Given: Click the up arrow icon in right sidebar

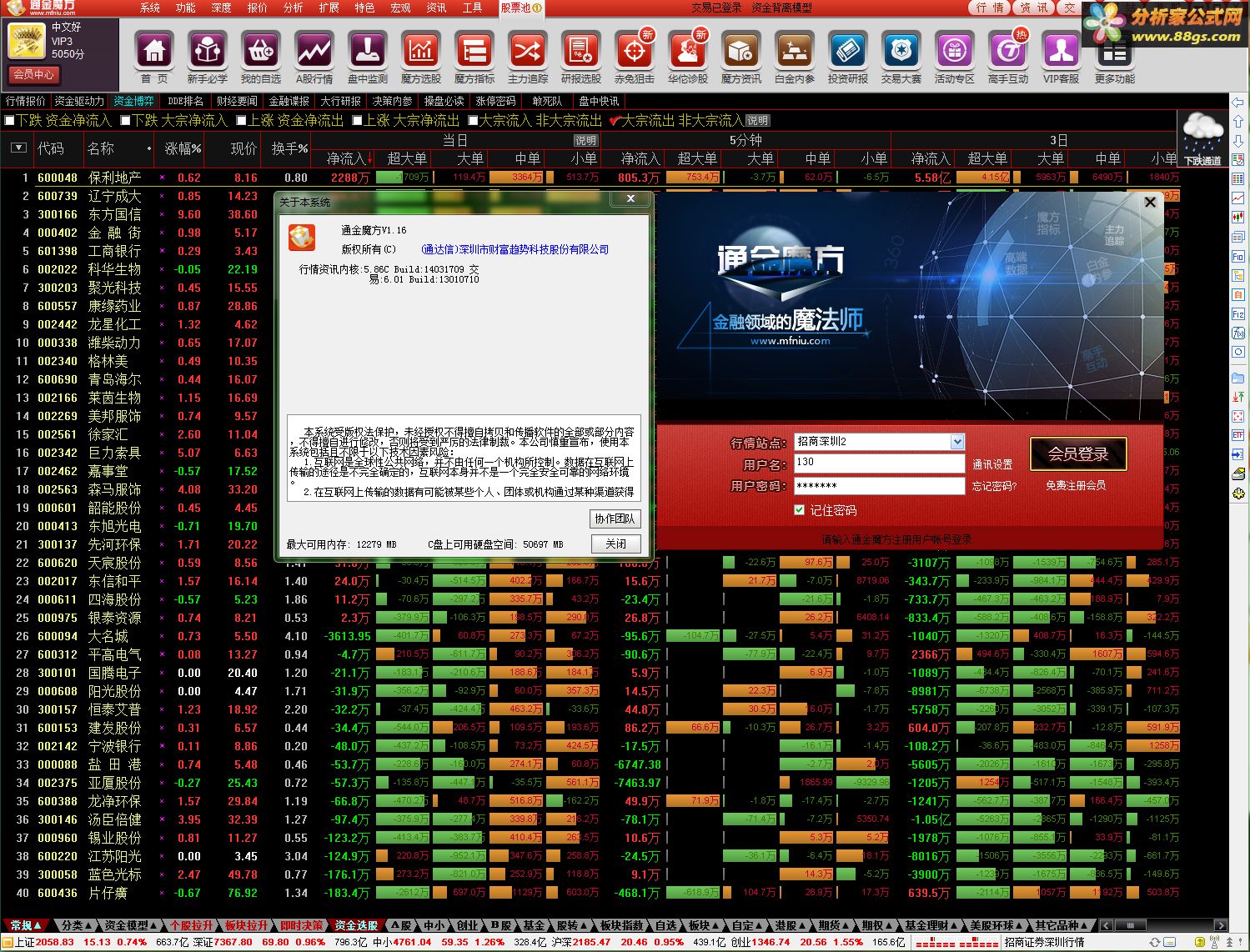Looking at the screenshot, I should 1238,122.
